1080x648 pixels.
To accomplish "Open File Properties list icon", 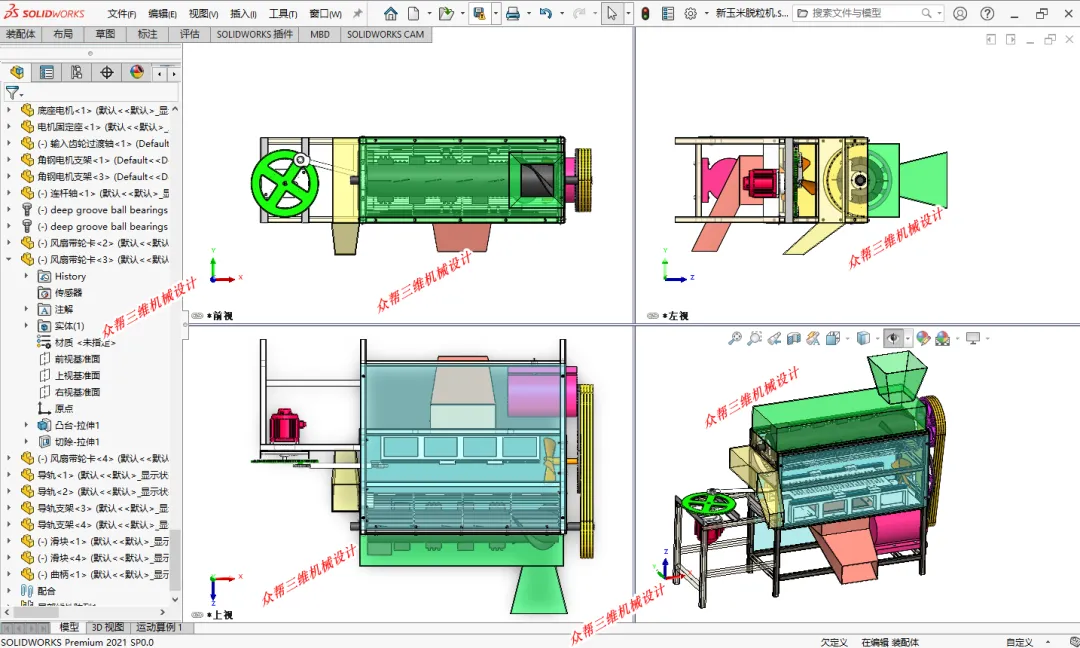I will (x=667, y=13).
